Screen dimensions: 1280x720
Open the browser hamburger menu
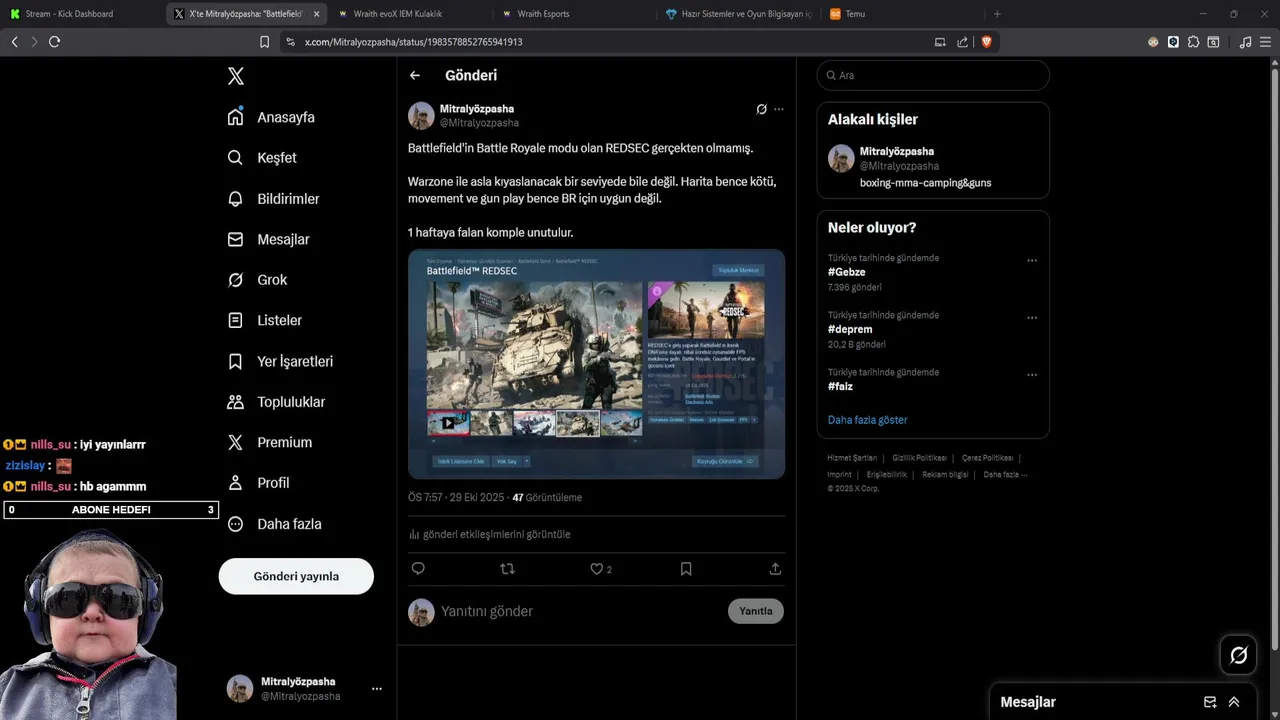[1265, 42]
